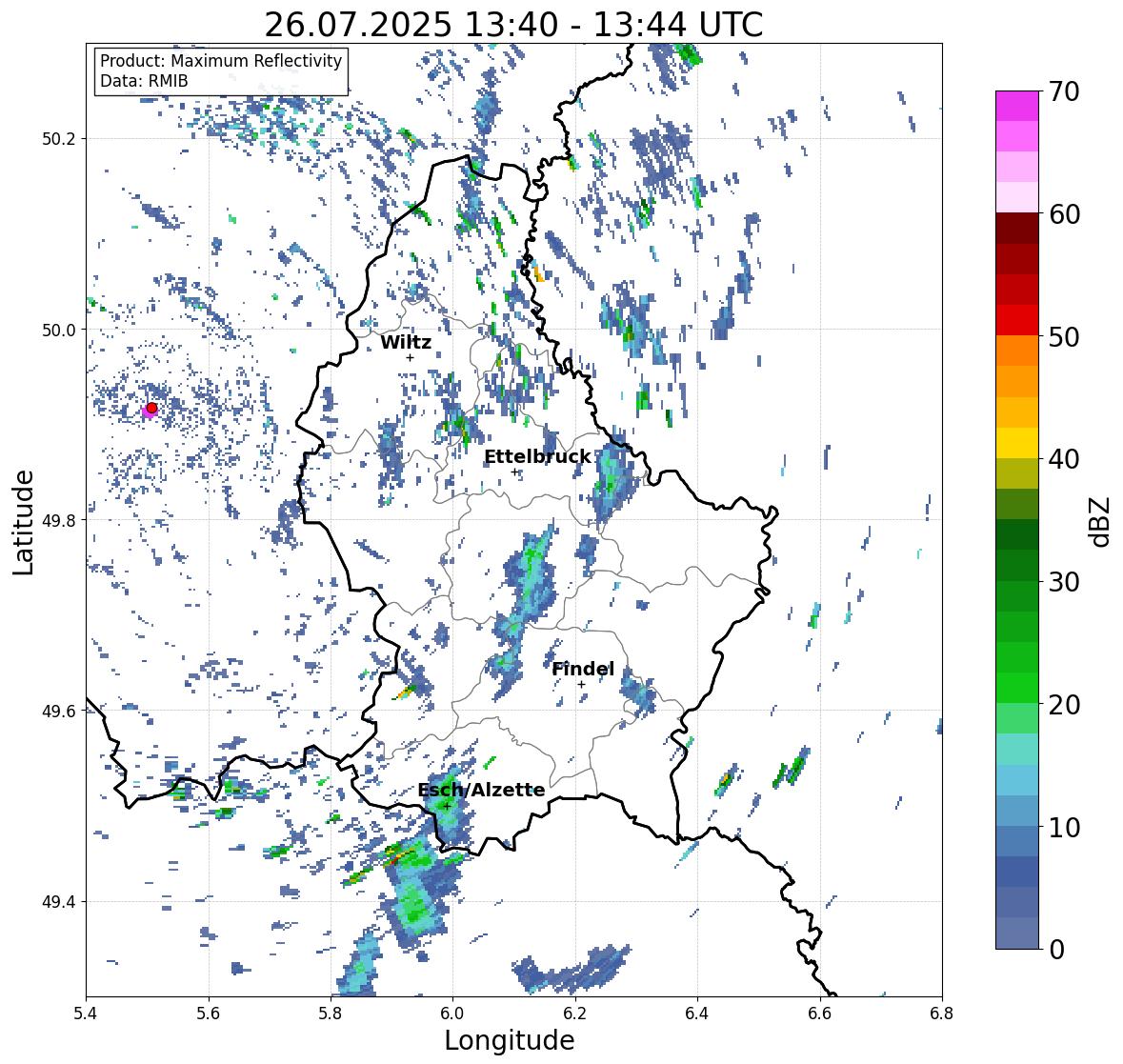The image size is (1123, 1064).
Task: Click the 49.8 latitude tick label
Action: click(59, 520)
